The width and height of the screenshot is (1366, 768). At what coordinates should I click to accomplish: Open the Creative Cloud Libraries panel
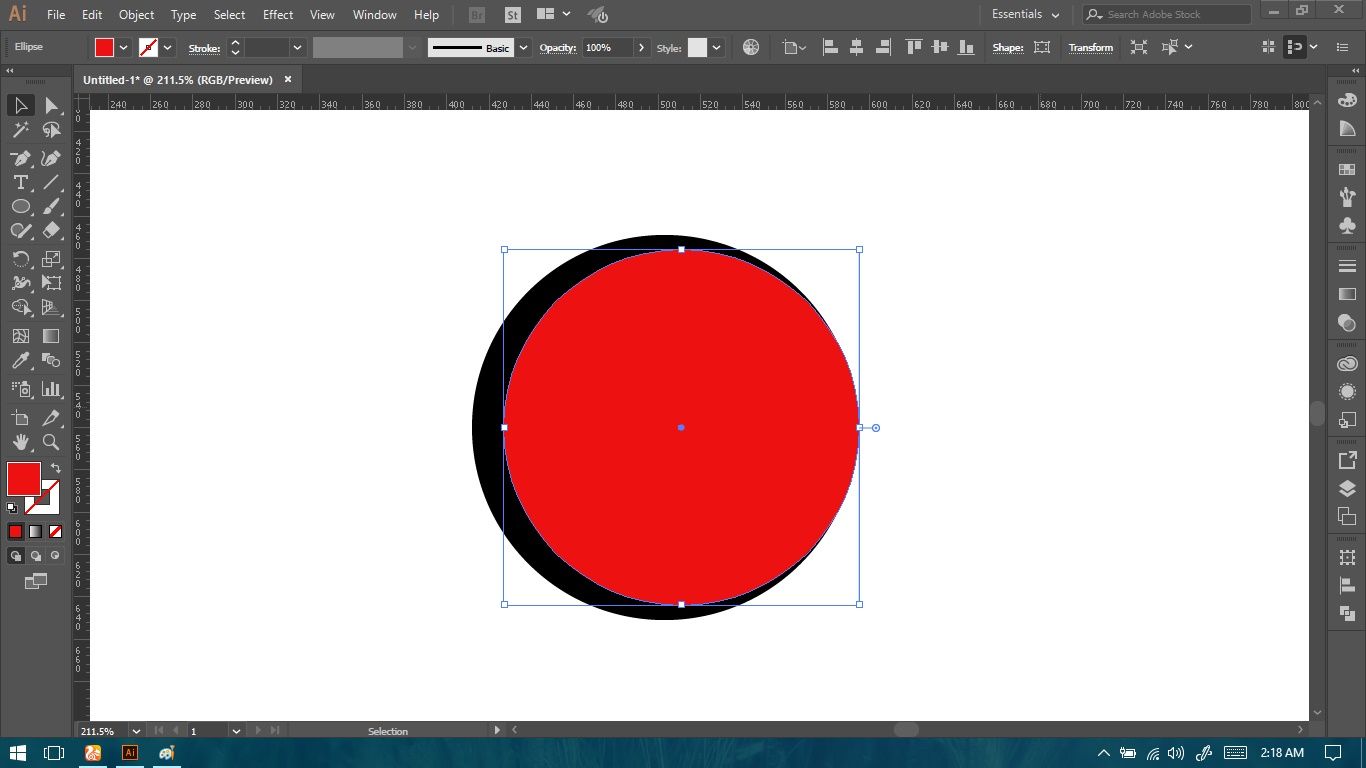pos(1347,364)
